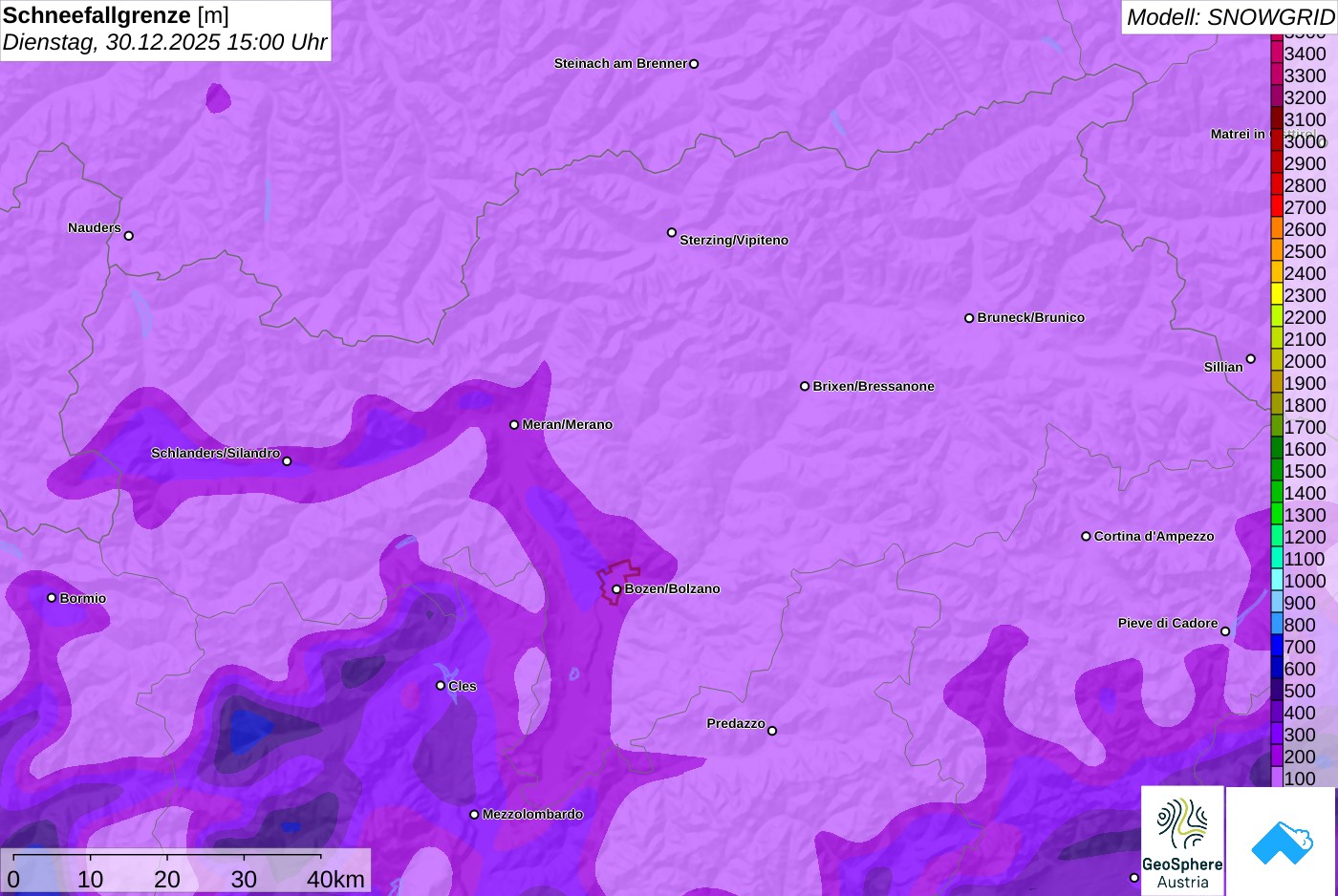Click the Cortina d'Ampezzo label text
The width and height of the screenshot is (1338, 896).
point(1154,536)
